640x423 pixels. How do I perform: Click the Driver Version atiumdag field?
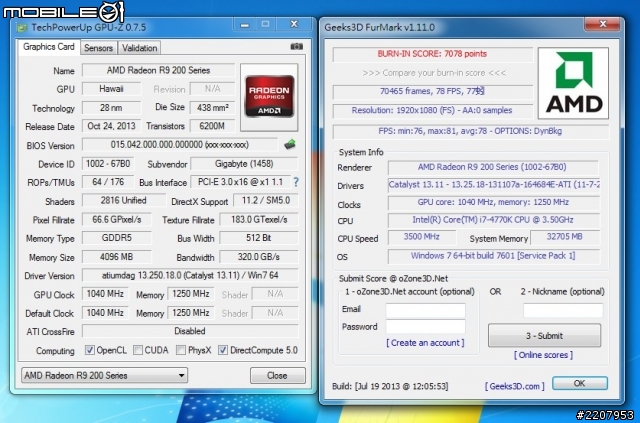190,276
